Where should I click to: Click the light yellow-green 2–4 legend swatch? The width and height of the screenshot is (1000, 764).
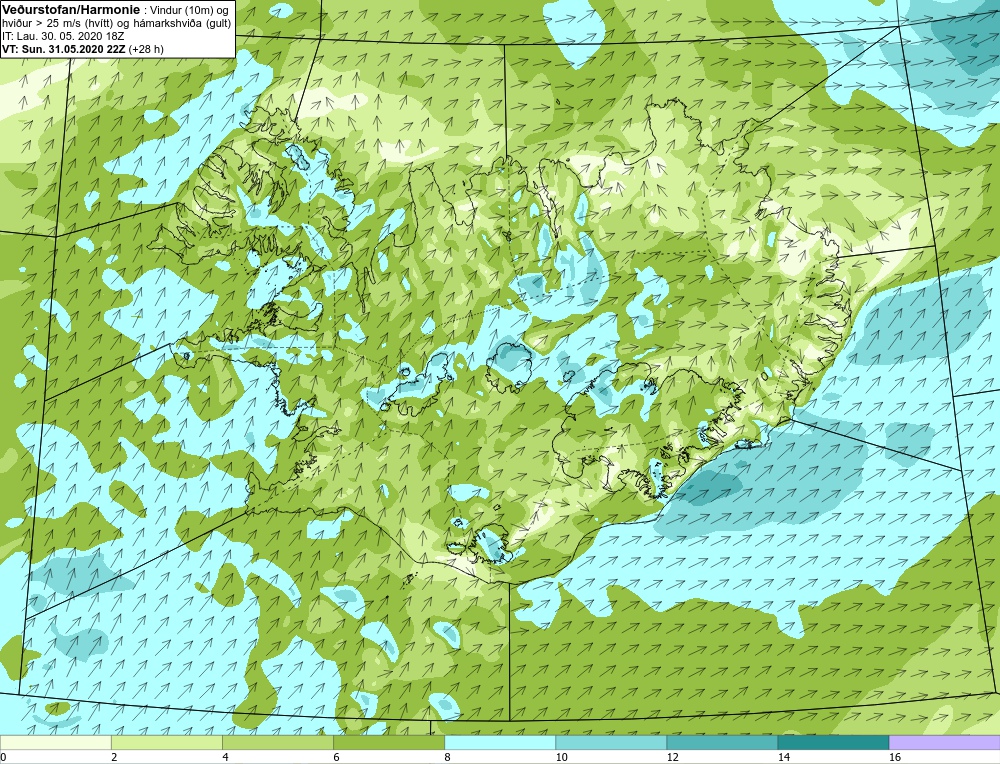click(x=166, y=742)
